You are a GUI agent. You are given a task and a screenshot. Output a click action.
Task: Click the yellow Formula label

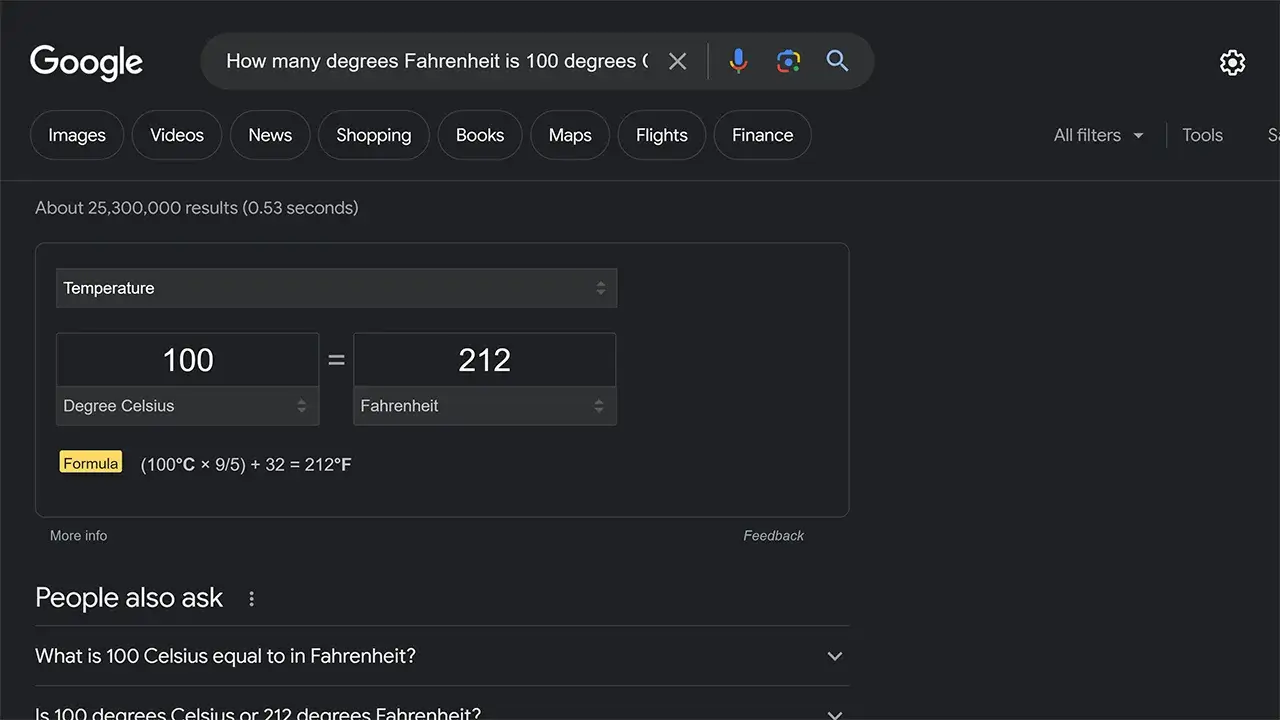coord(91,463)
